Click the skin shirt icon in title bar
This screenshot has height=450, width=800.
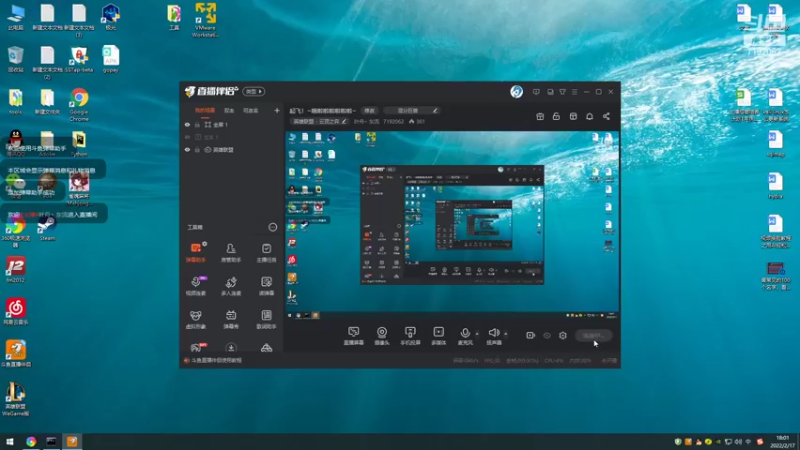coord(562,92)
